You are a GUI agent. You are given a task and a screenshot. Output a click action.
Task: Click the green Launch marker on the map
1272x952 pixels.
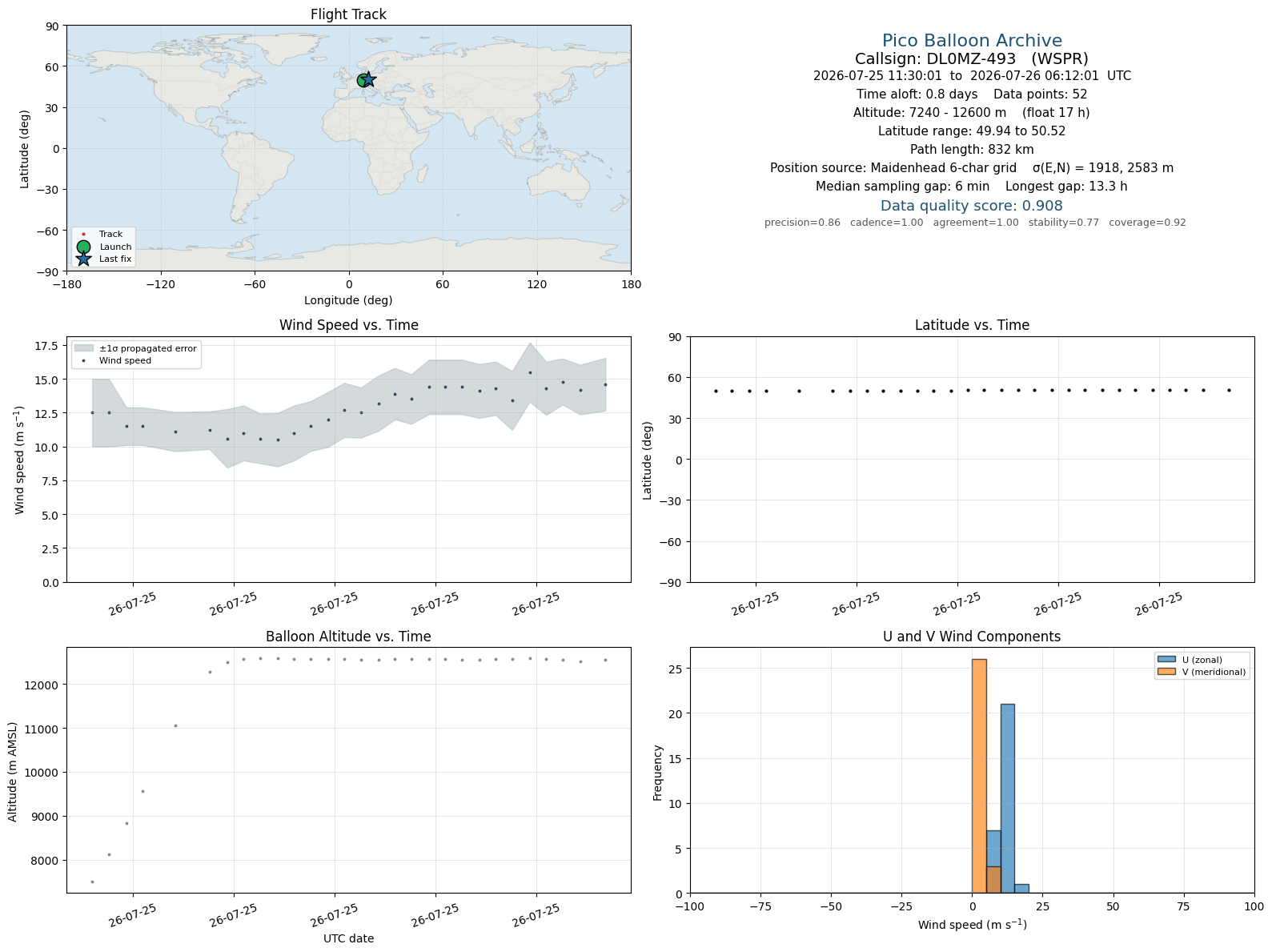363,80
